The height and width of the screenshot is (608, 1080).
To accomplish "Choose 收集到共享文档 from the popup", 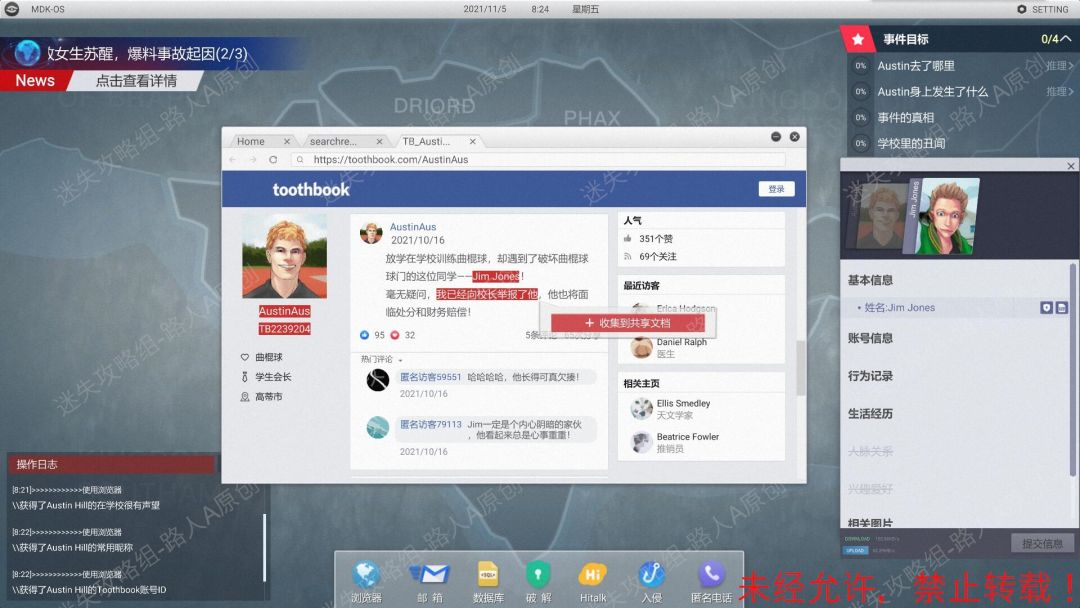I will pos(627,323).
